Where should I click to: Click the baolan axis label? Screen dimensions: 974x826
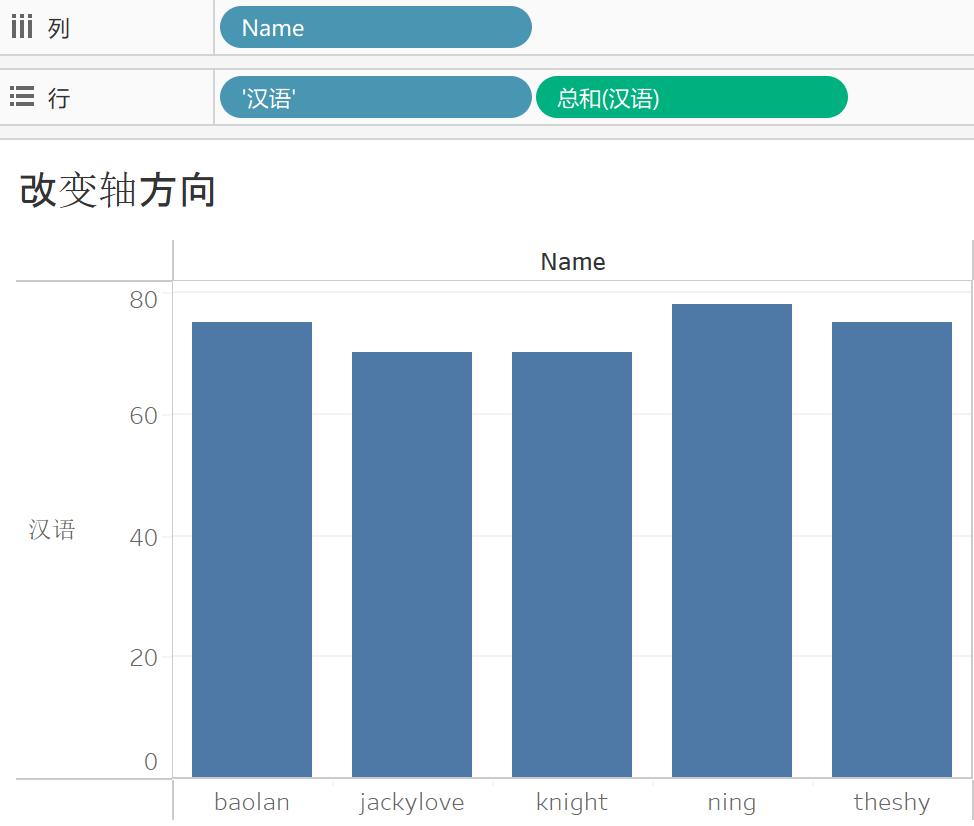[252, 802]
